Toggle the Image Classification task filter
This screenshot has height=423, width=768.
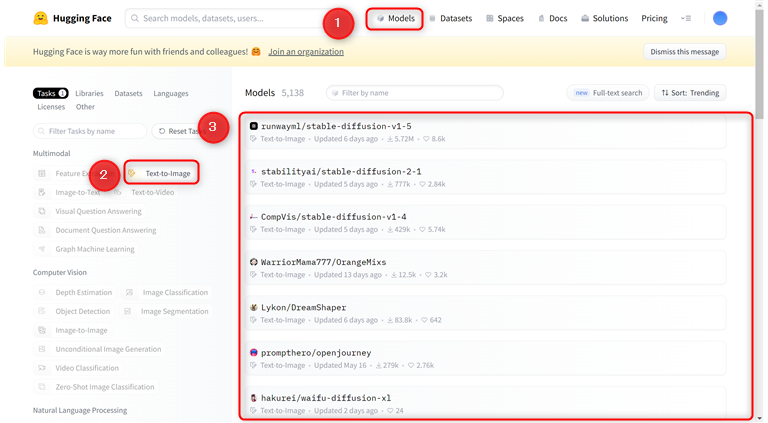[x=166, y=293]
